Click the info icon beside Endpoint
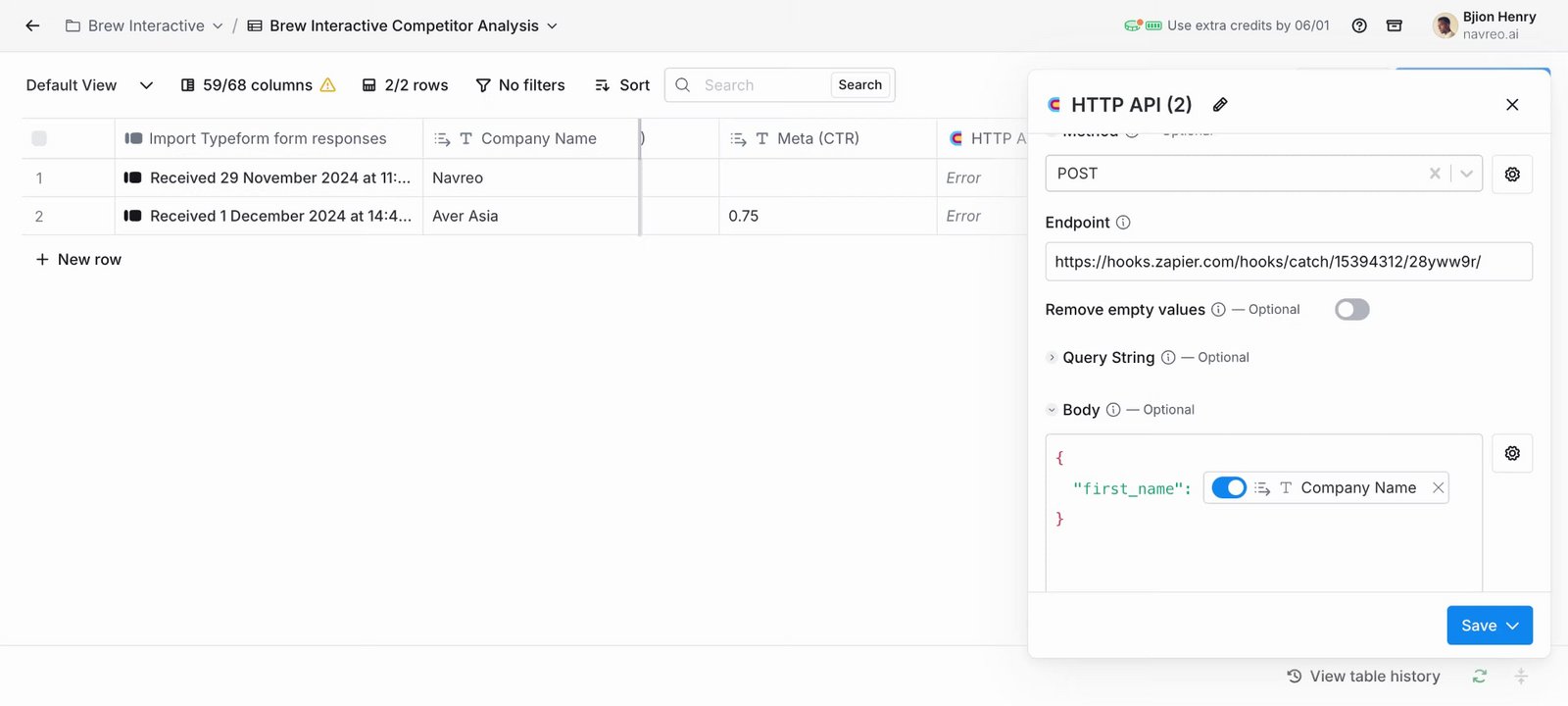Viewport: 1568px width, 706px height. coord(1123,223)
